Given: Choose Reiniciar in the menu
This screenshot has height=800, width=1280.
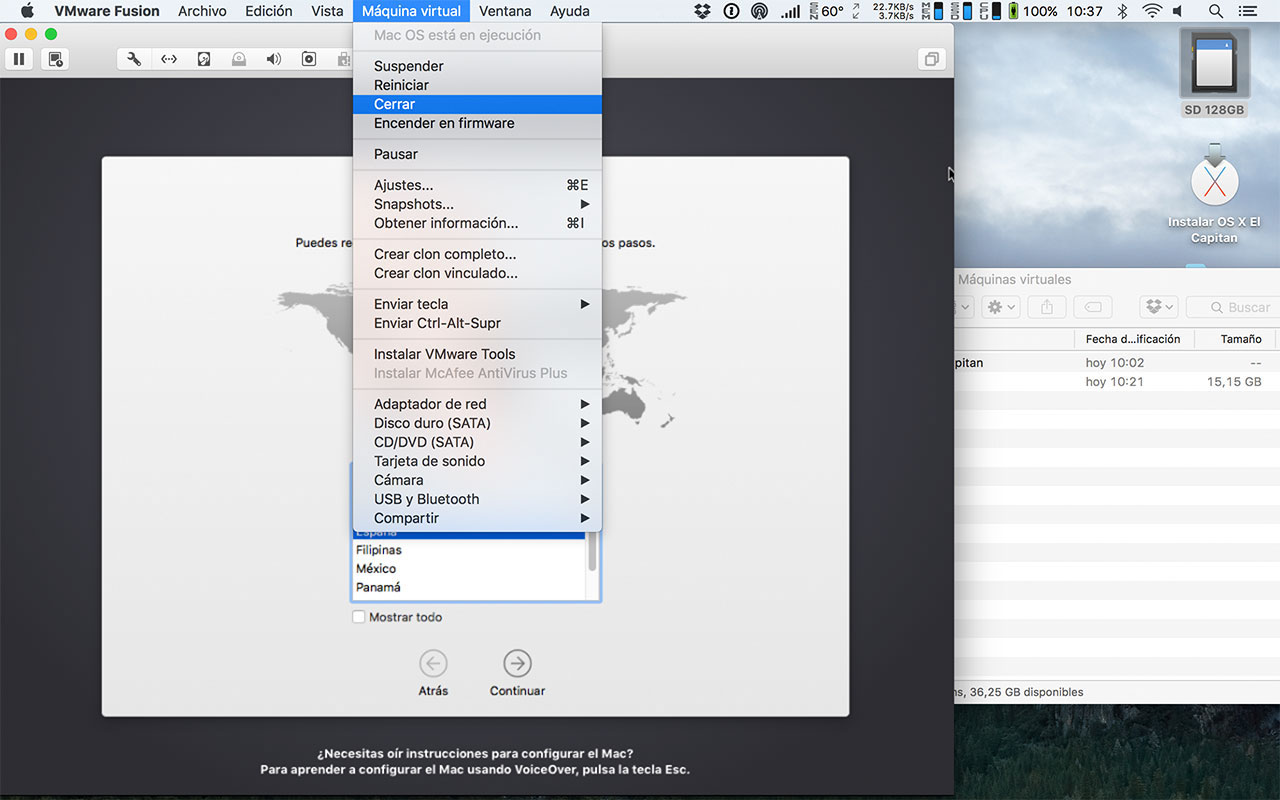Looking at the screenshot, I should pos(477,85).
